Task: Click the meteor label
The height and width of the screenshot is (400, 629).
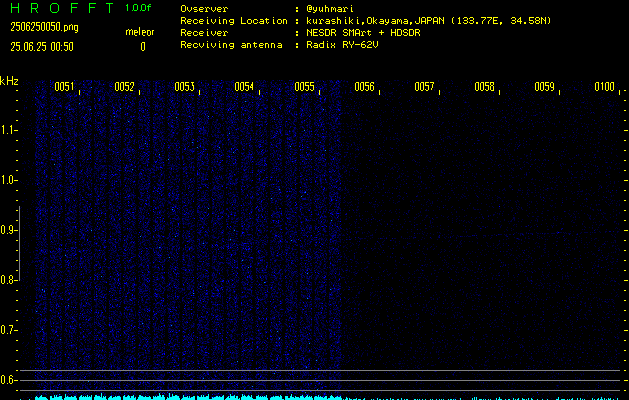Action: pos(140,32)
